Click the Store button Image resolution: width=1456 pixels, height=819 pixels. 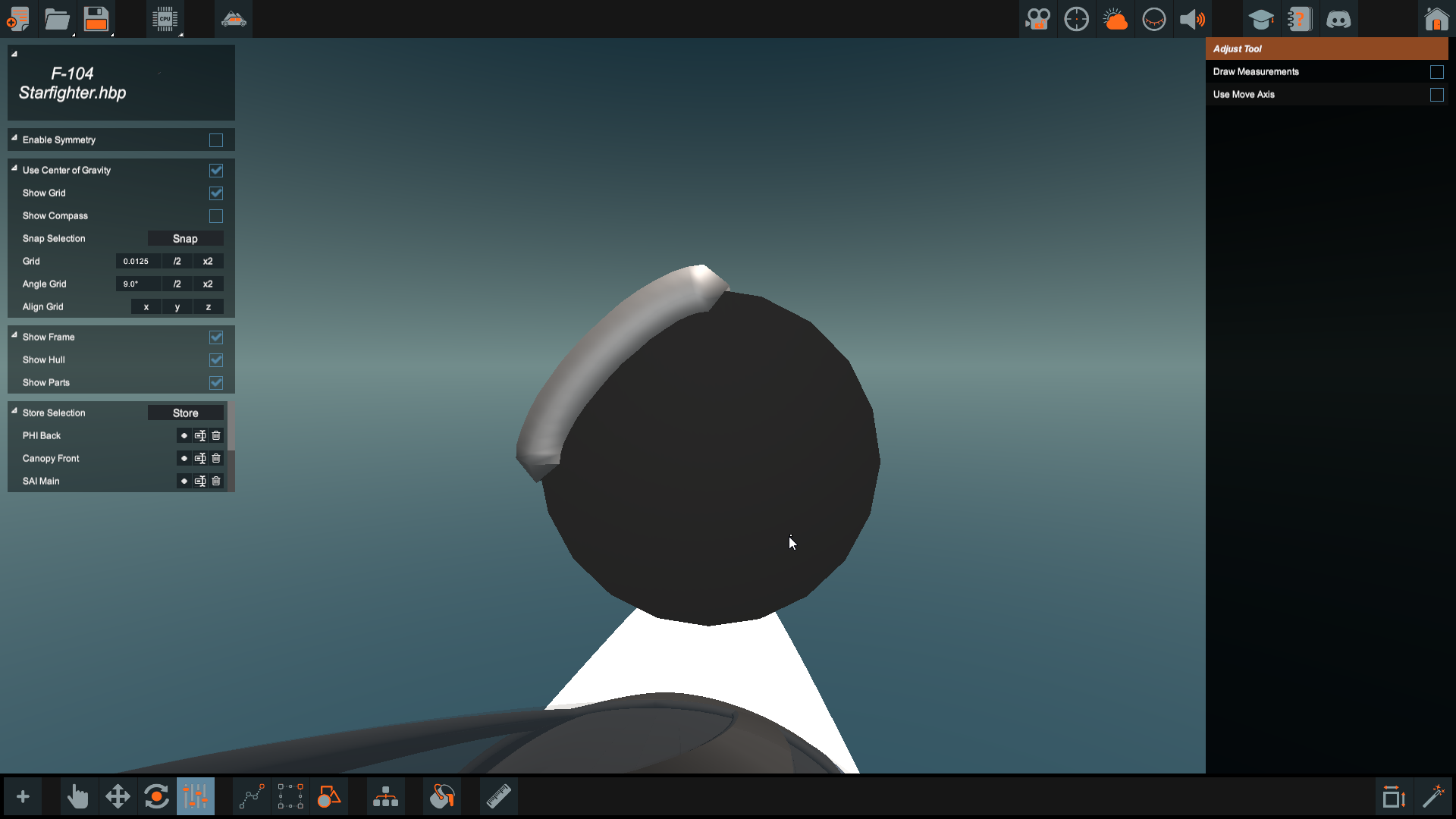185,413
